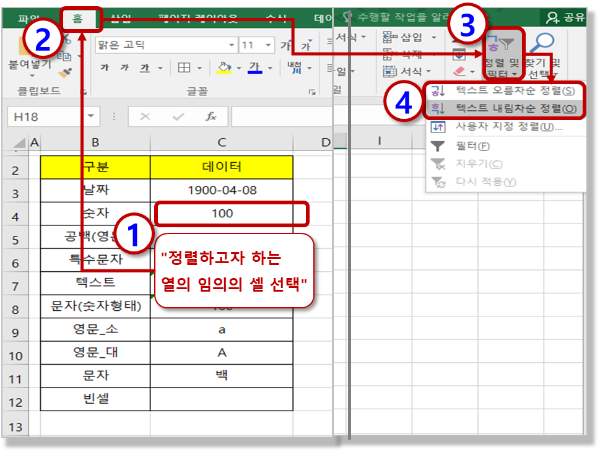Screen dimensions: 600x452
Task: Expand the fill color dropdown arrow
Action: (239, 68)
